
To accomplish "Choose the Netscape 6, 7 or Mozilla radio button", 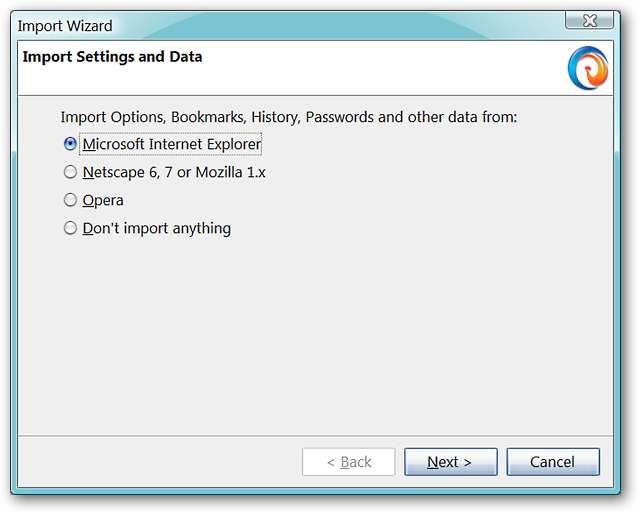I will (70, 172).
